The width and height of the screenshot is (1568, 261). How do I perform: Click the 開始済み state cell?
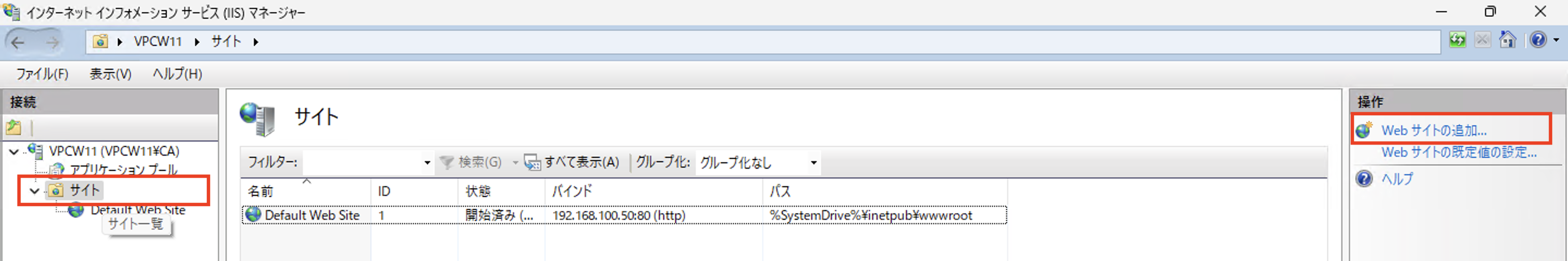point(500,215)
